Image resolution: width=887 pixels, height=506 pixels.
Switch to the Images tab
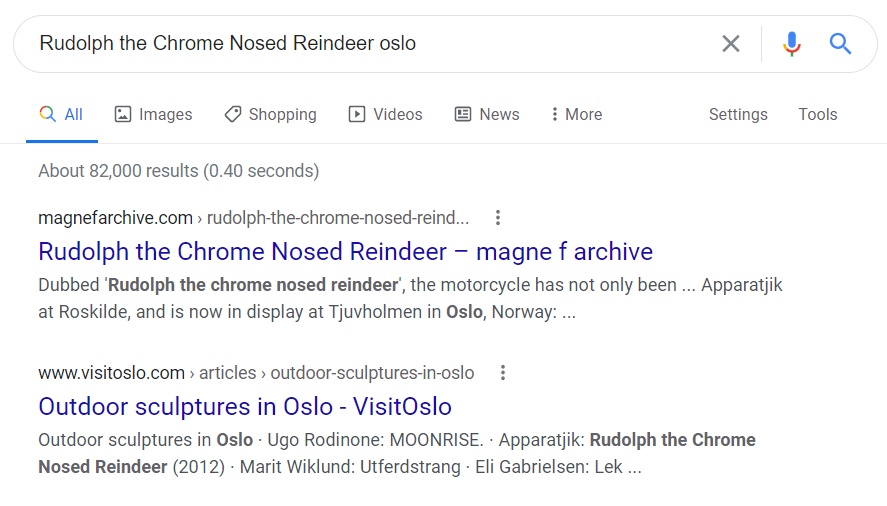point(165,114)
